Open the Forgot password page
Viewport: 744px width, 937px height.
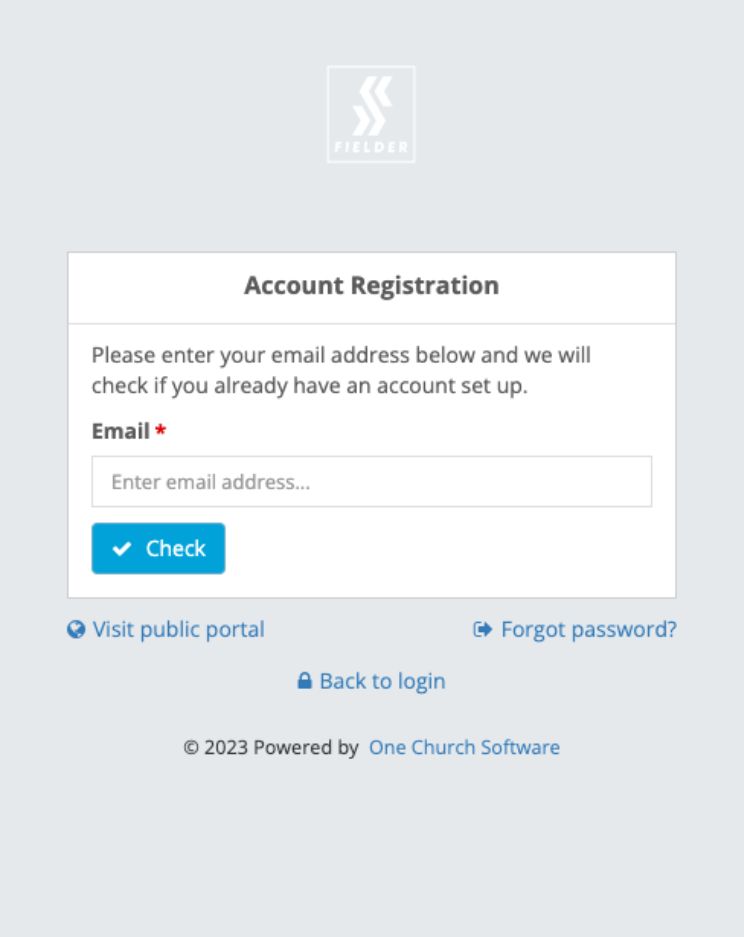coord(589,629)
